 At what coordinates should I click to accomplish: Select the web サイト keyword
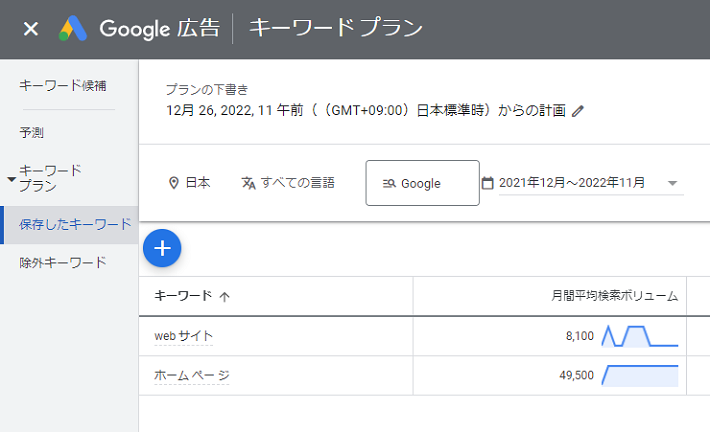click(x=183, y=336)
